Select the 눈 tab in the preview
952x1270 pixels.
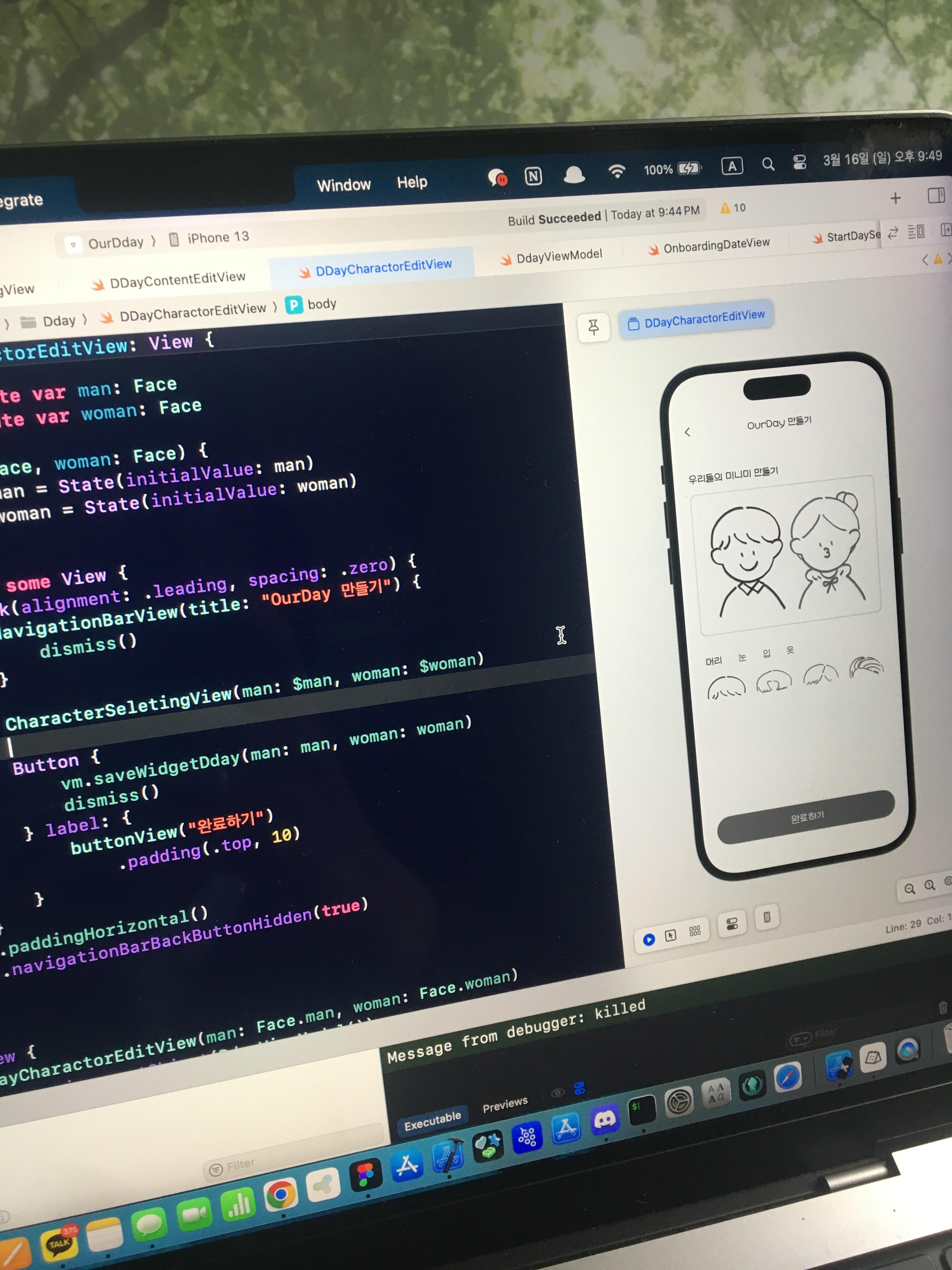pos(742,657)
